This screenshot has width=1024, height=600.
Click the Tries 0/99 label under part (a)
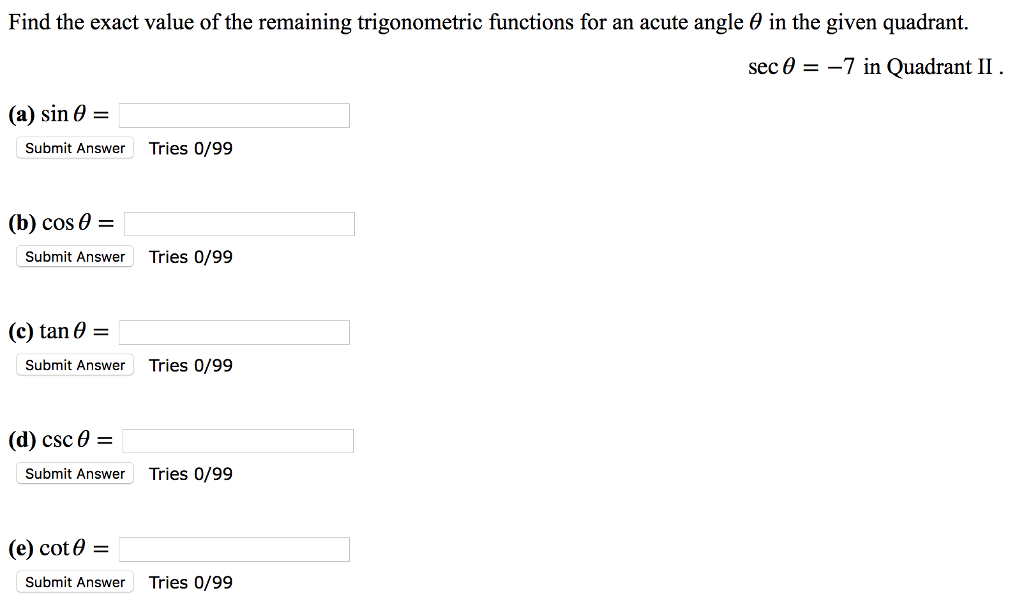(190, 147)
